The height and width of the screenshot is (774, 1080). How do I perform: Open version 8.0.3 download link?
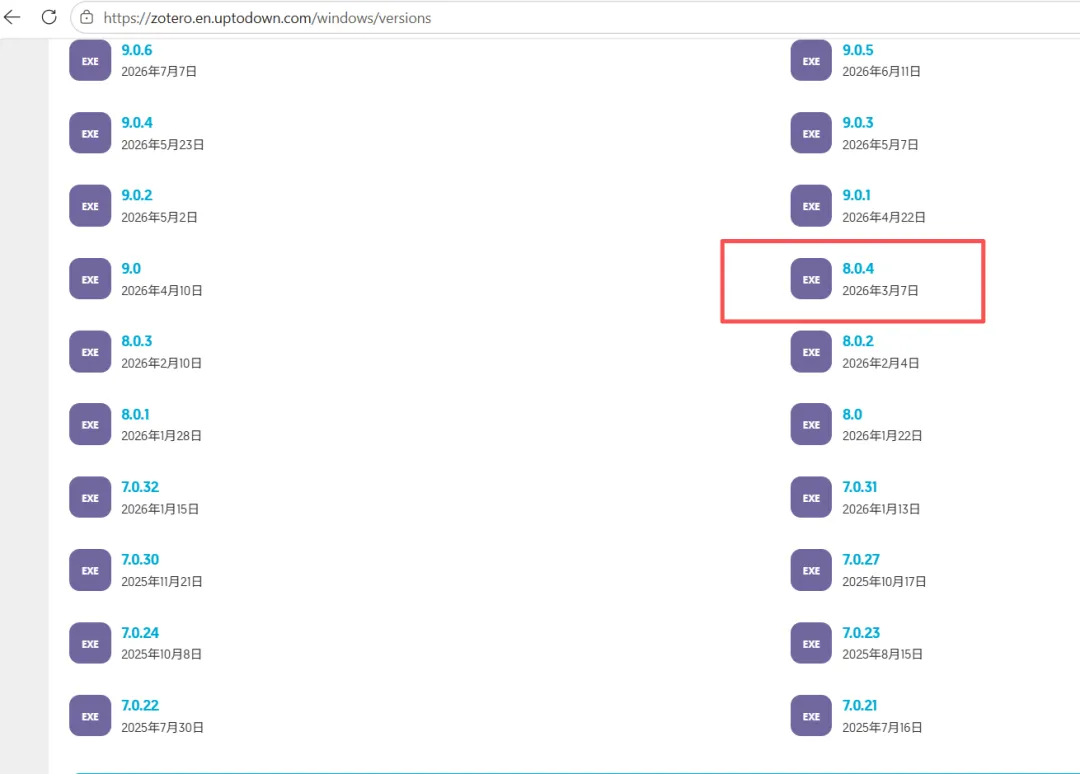(x=136, y=341)
